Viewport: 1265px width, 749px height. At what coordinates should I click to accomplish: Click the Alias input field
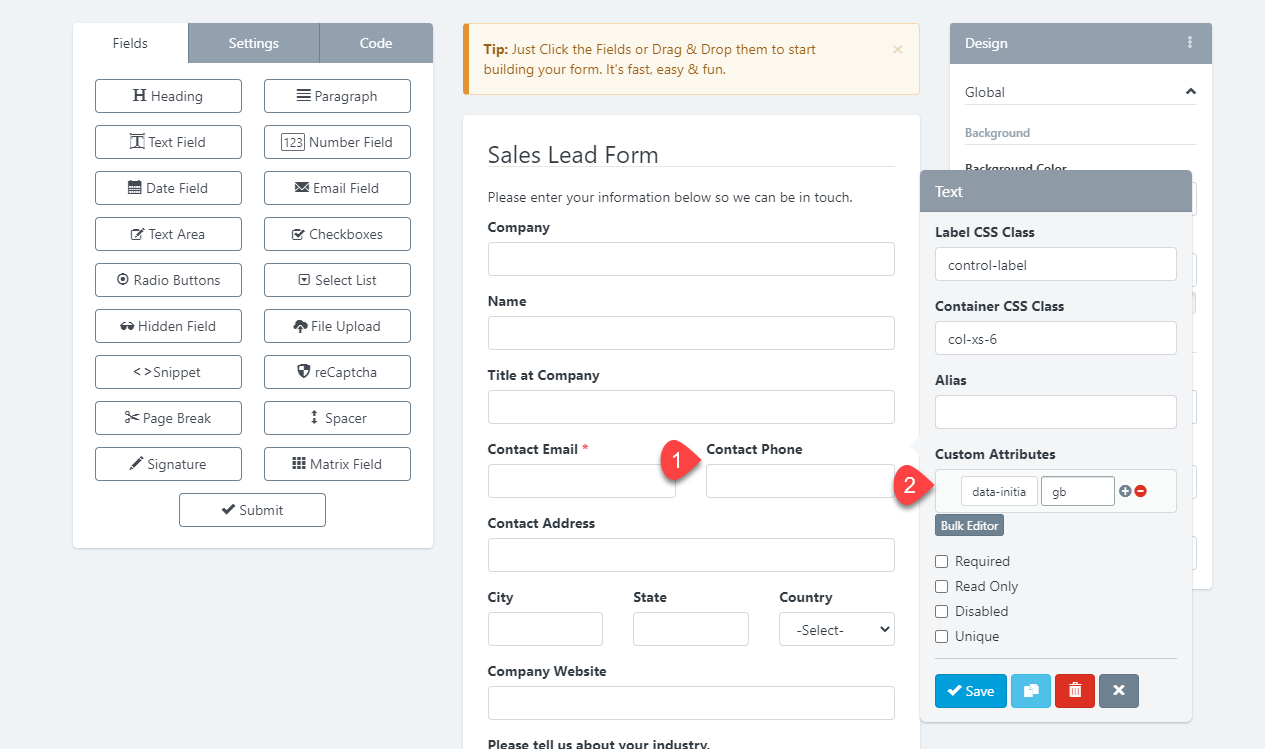point(1055,412)
